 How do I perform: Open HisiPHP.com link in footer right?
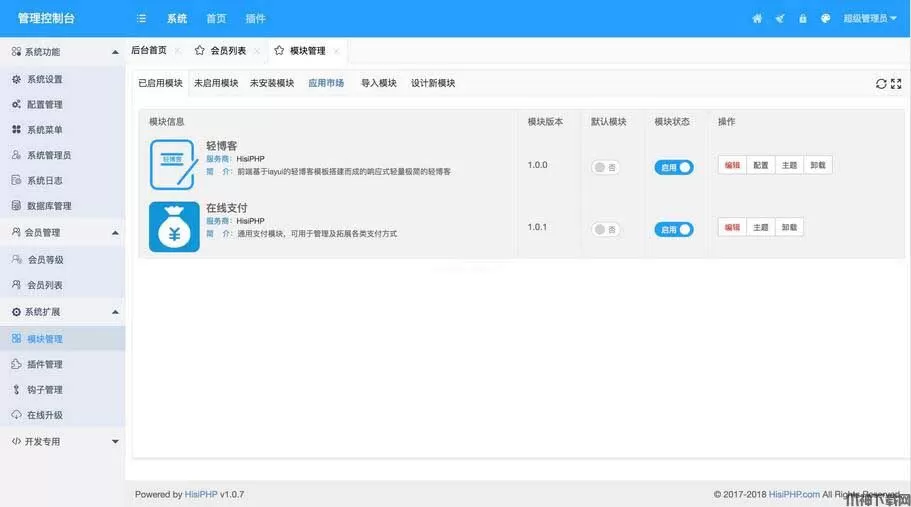794,494
